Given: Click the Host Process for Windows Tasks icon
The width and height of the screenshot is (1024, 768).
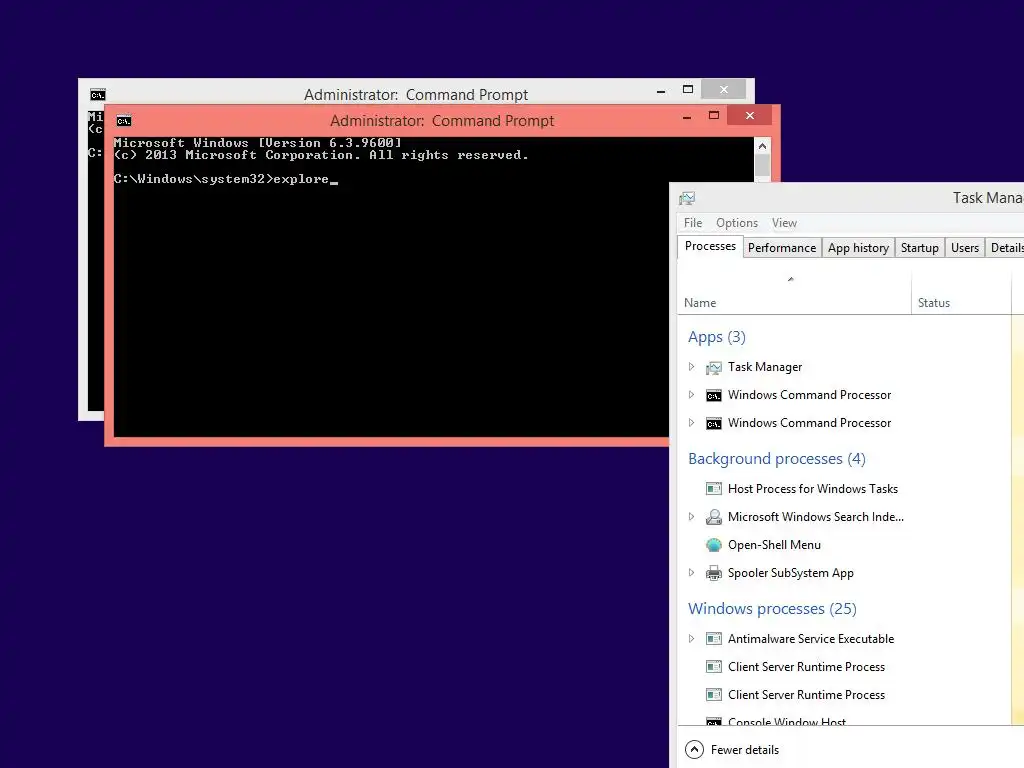Looking at the screenshot, I should (714, 488).
